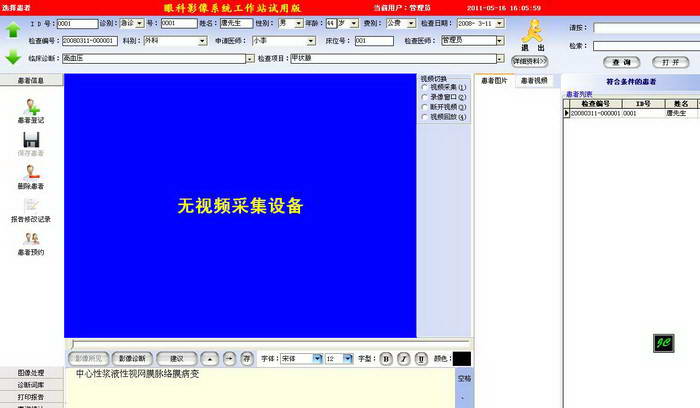Select the 视频采集 (1) radio button
This screenshot has width=700, height=408.
pyautogui.click(x=425, y=87)
